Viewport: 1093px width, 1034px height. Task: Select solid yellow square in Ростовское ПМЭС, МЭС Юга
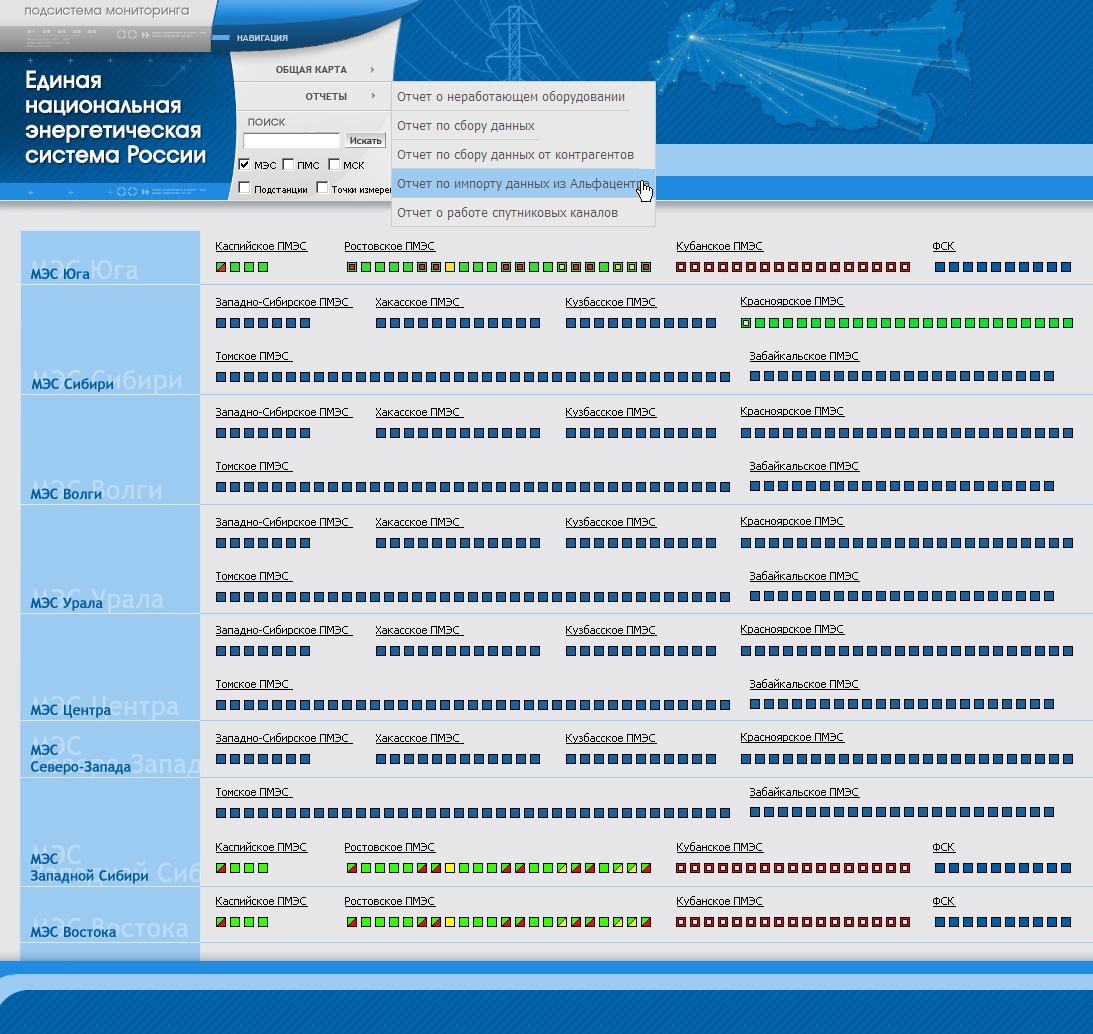coord(450,267)
